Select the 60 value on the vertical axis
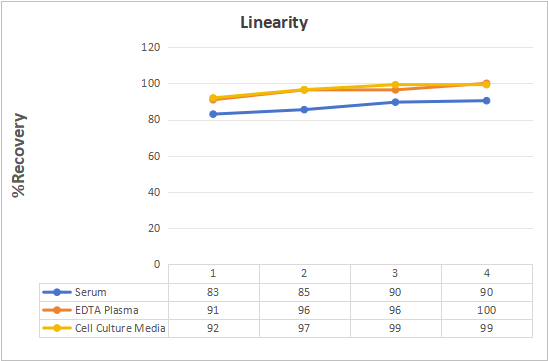The image size is (548, 361). [153, 156]
